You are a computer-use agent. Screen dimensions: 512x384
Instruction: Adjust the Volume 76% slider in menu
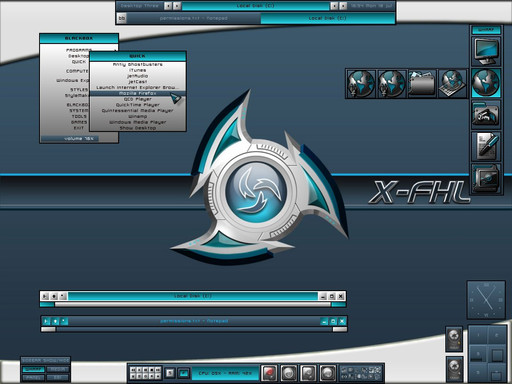tap(79, 138)
